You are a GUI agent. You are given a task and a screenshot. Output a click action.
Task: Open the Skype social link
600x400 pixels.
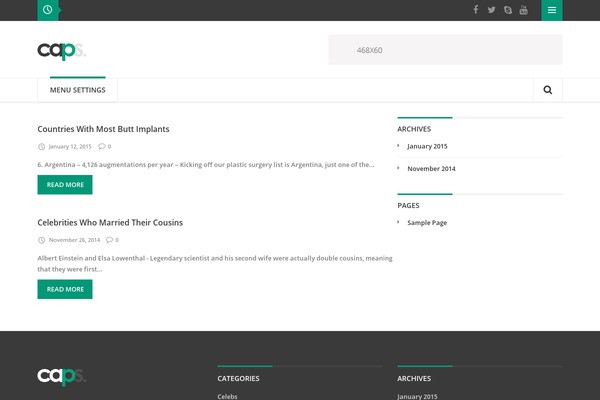click(x=508, y=10)
